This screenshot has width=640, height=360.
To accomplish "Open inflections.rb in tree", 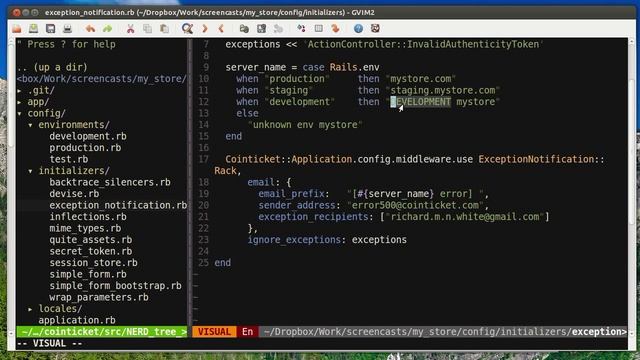I will 88,217.
